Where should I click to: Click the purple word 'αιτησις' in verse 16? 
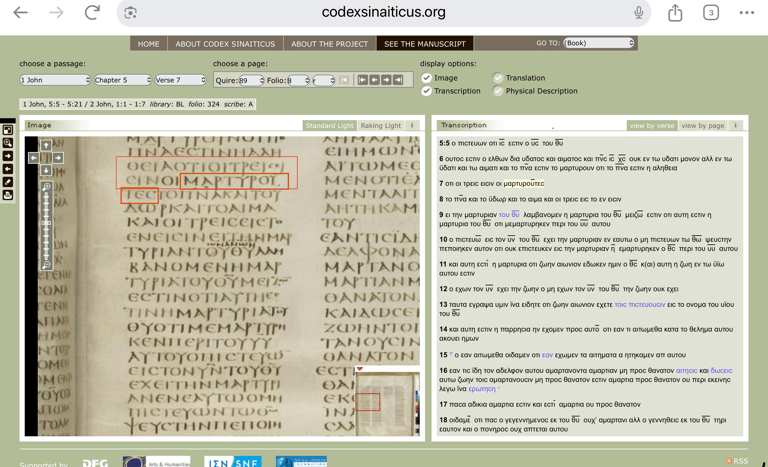(x=686, y=370)
